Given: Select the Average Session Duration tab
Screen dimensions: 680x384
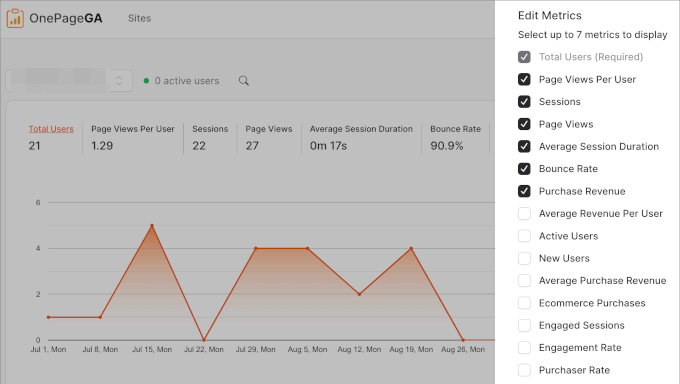Looking at the screenshot, I should coord(361,129).
